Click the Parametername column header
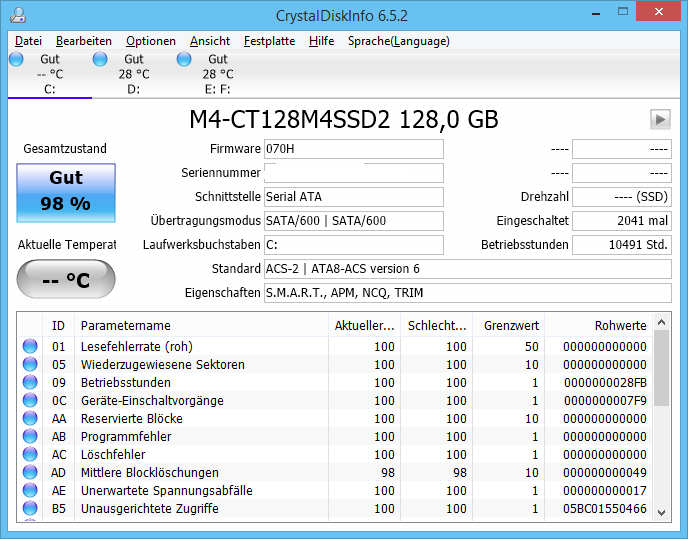The width and height of the screenshot is (688, 539). coord(201,325)
